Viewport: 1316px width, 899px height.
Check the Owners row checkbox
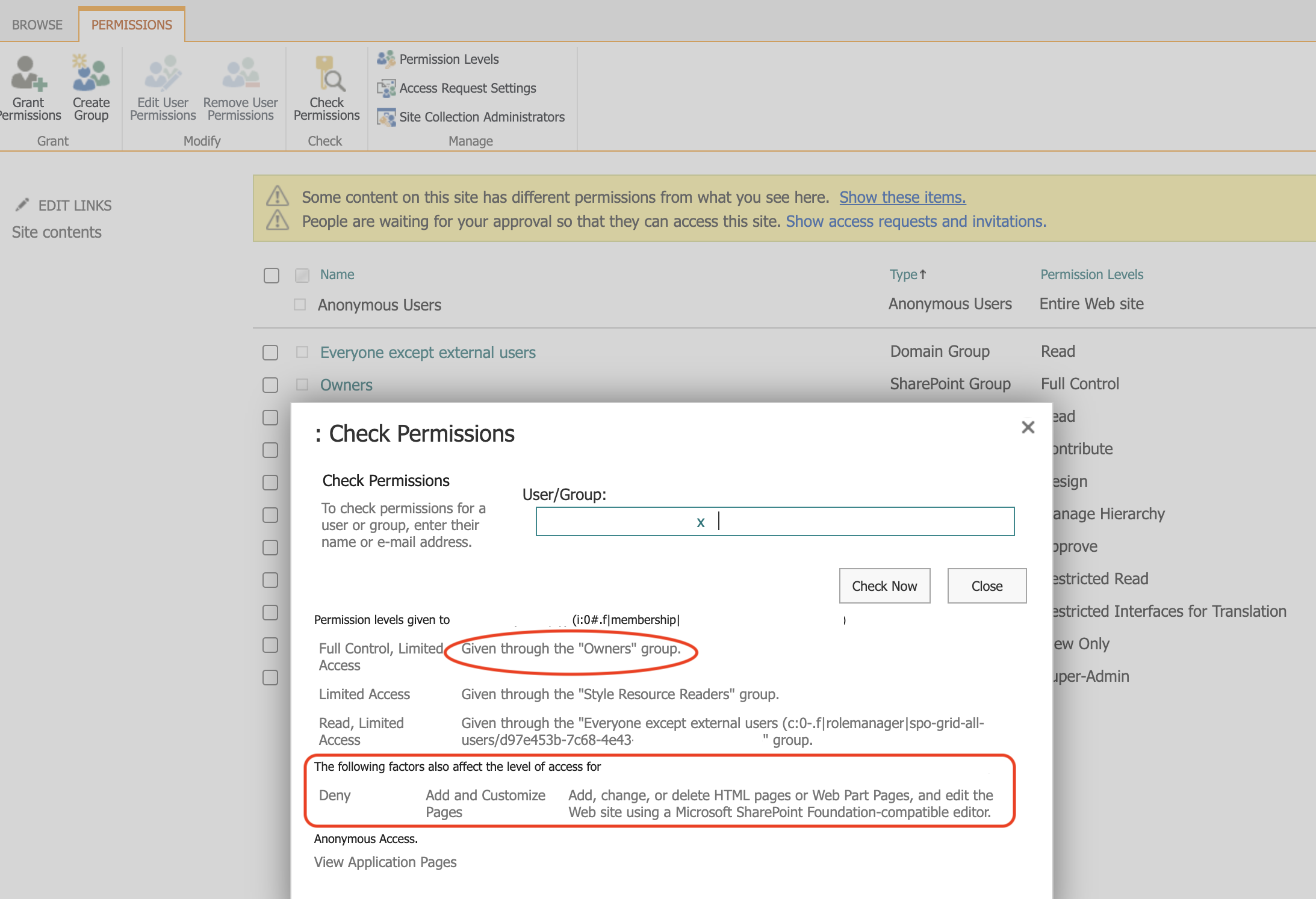270,385
